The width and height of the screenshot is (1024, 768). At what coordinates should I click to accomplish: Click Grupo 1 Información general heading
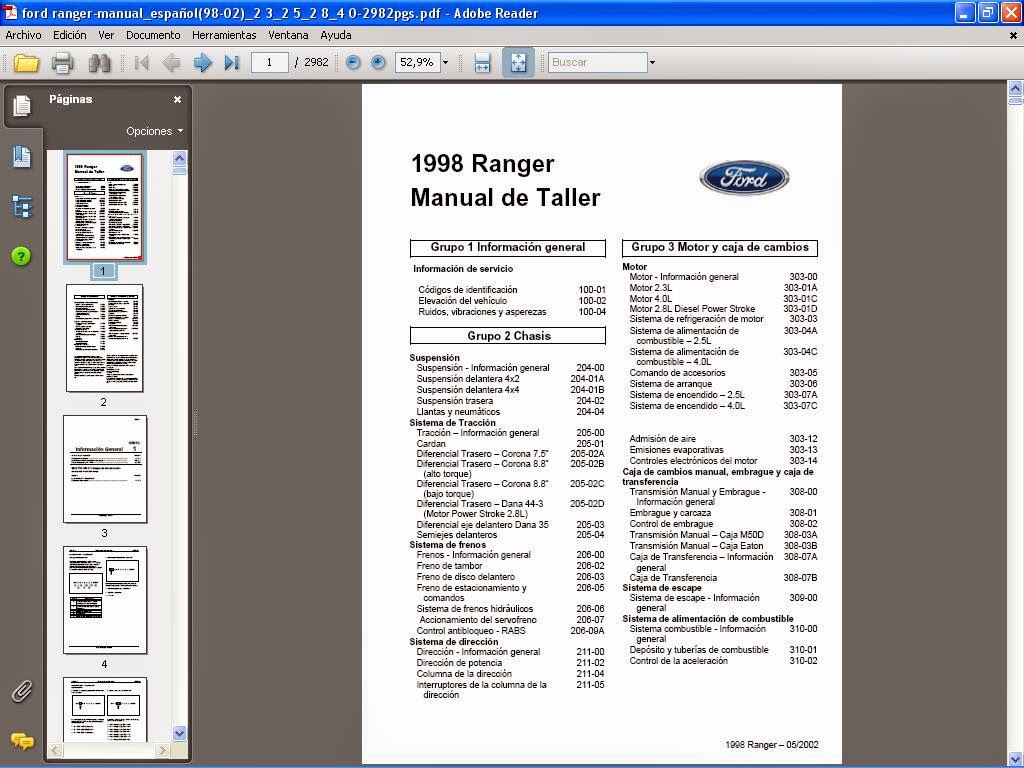(507, 248)
